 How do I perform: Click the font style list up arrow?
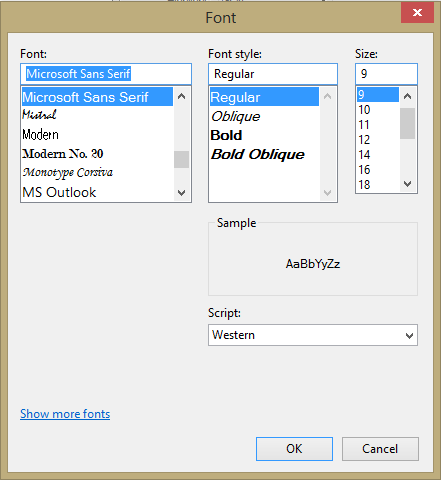click(x=328, y=97)
